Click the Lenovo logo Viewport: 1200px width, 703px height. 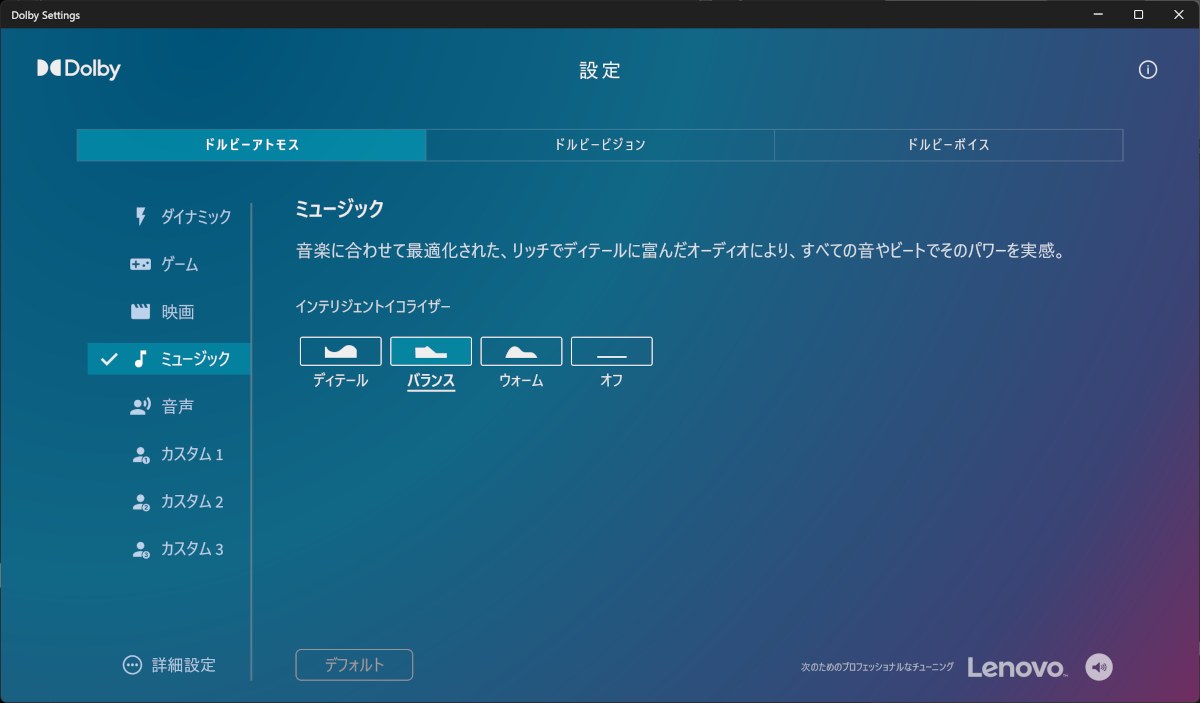coord(1015,666)
